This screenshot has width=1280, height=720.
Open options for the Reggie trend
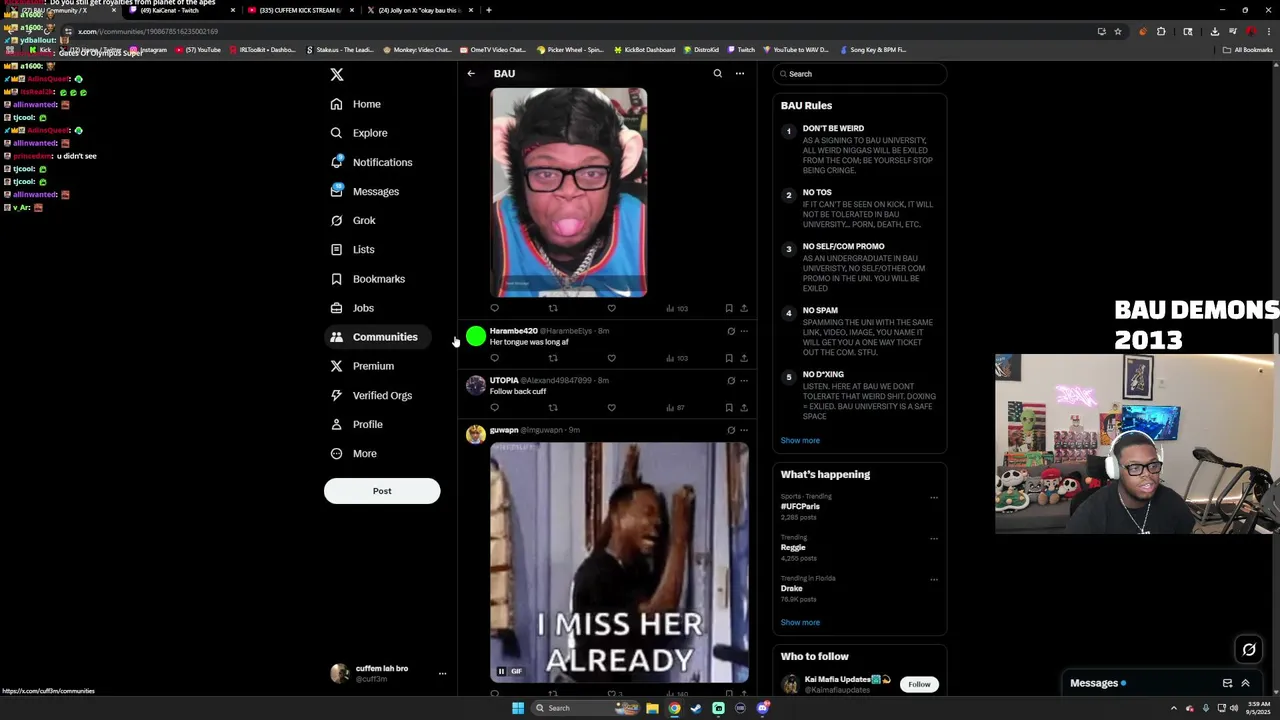tap(934, 539)
